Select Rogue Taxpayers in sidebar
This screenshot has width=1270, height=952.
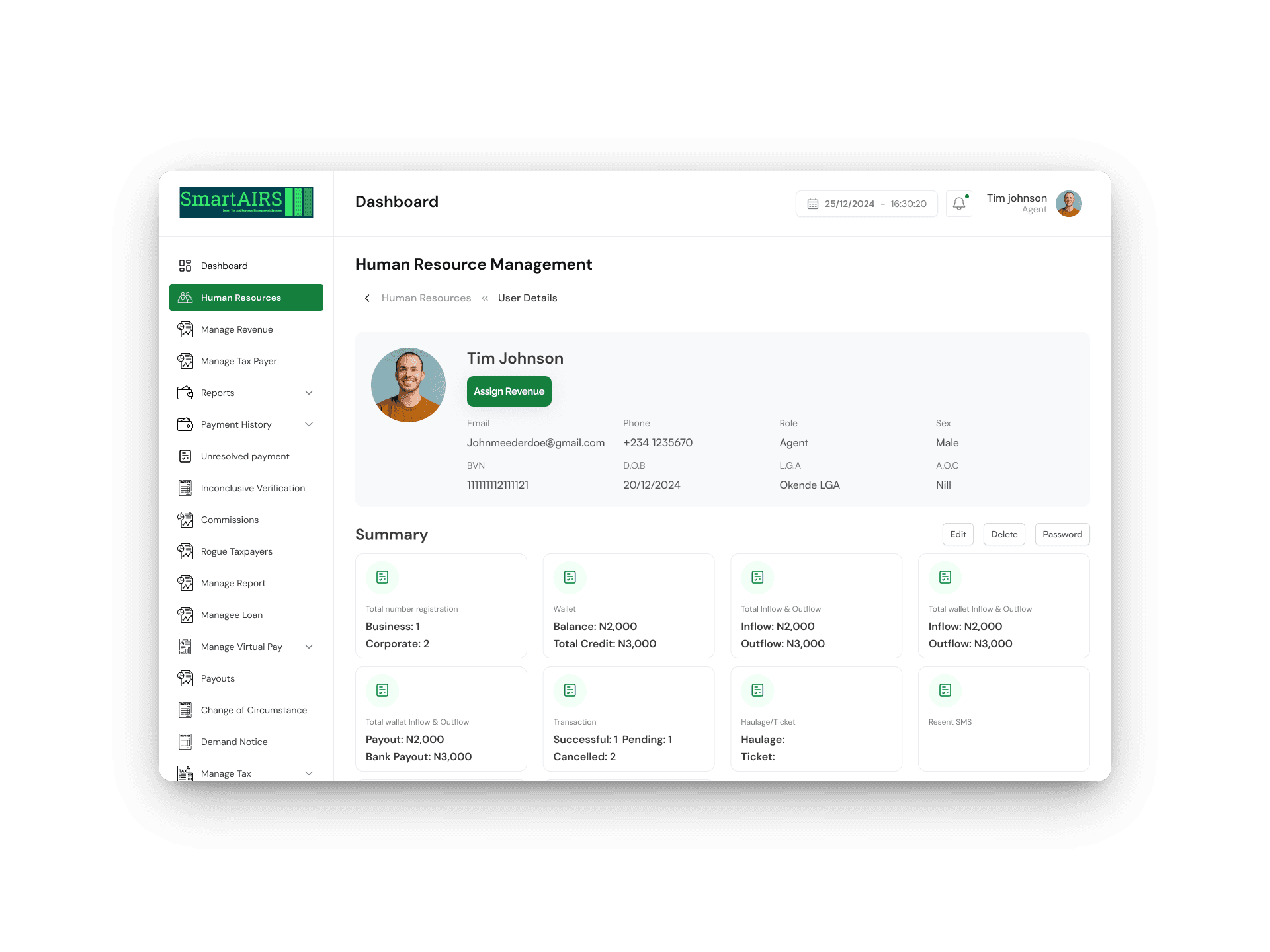pyautogui.click(x=236, y=551)
